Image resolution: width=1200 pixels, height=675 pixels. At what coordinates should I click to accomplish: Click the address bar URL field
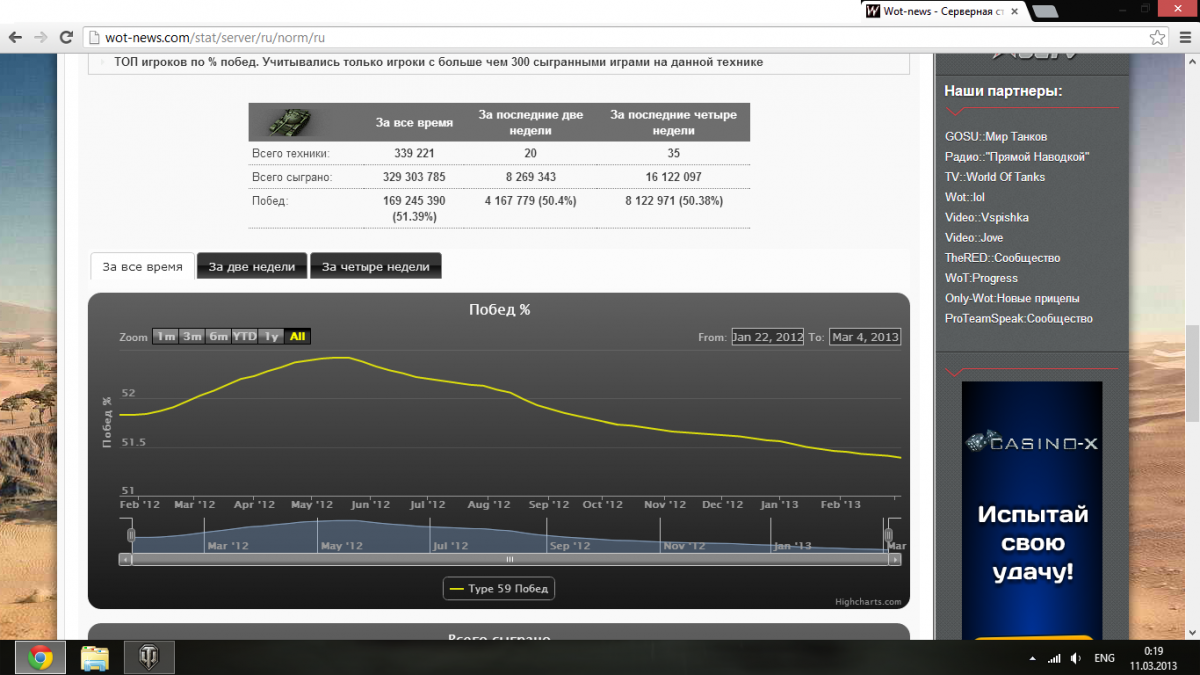625,37
